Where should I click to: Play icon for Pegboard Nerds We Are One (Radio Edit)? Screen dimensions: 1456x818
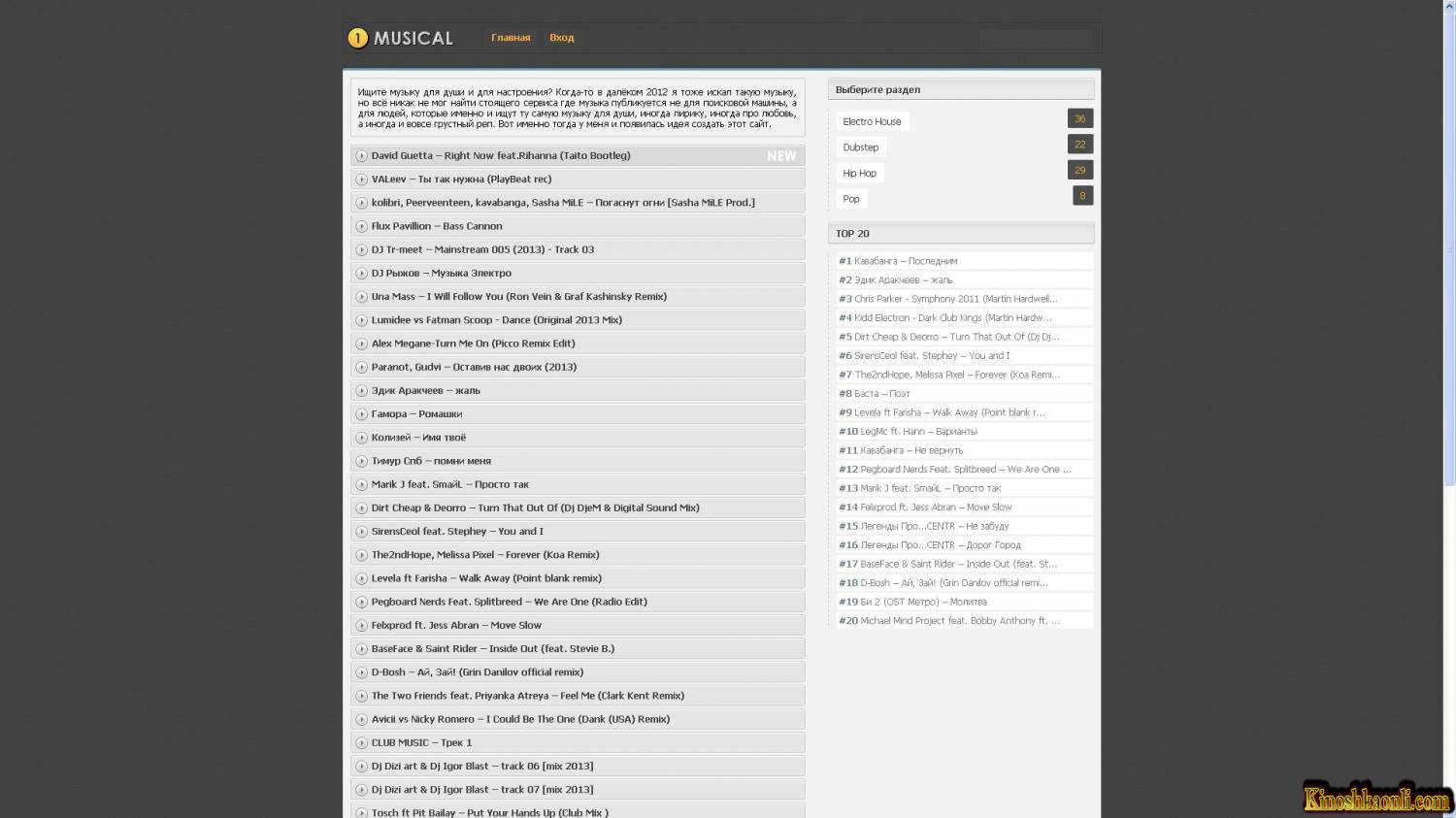[x=361, y=602]
